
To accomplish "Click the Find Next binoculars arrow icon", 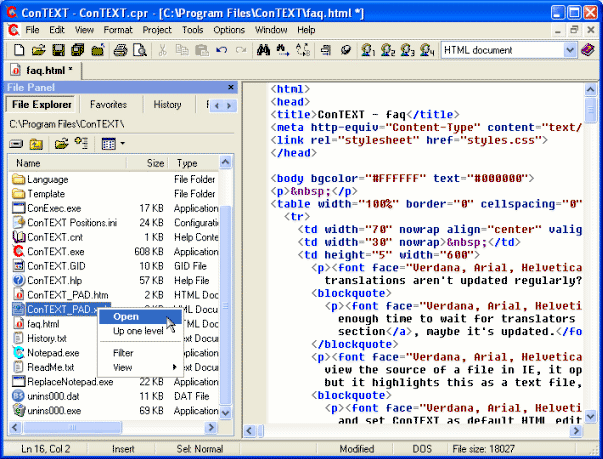I will pyautogui.click(x=283, y=50).
